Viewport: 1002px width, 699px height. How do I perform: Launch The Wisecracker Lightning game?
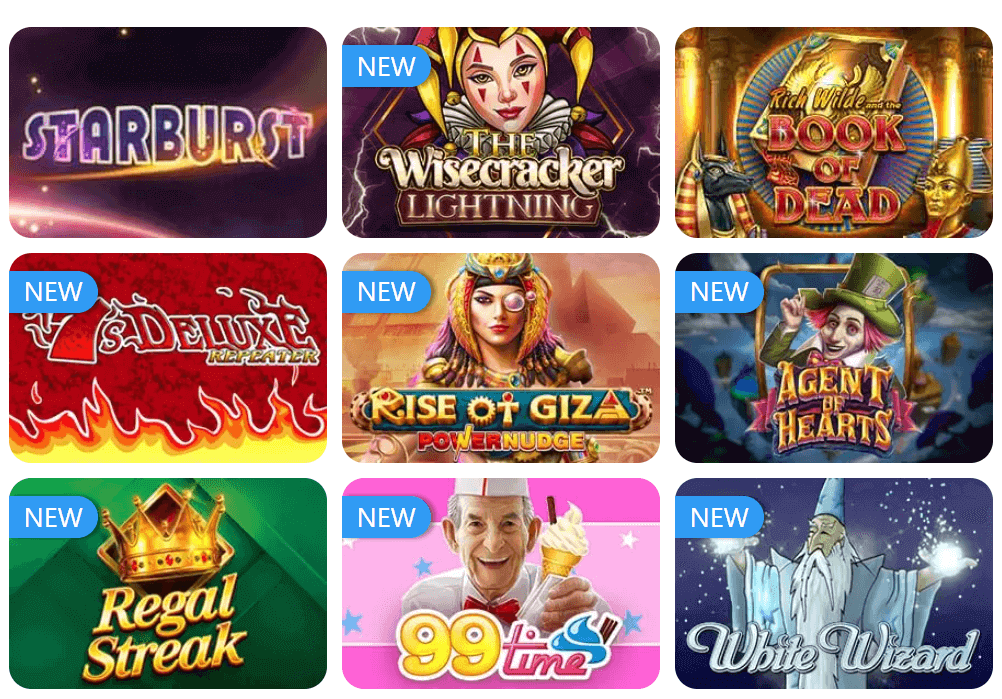click(x=501, y=132)
